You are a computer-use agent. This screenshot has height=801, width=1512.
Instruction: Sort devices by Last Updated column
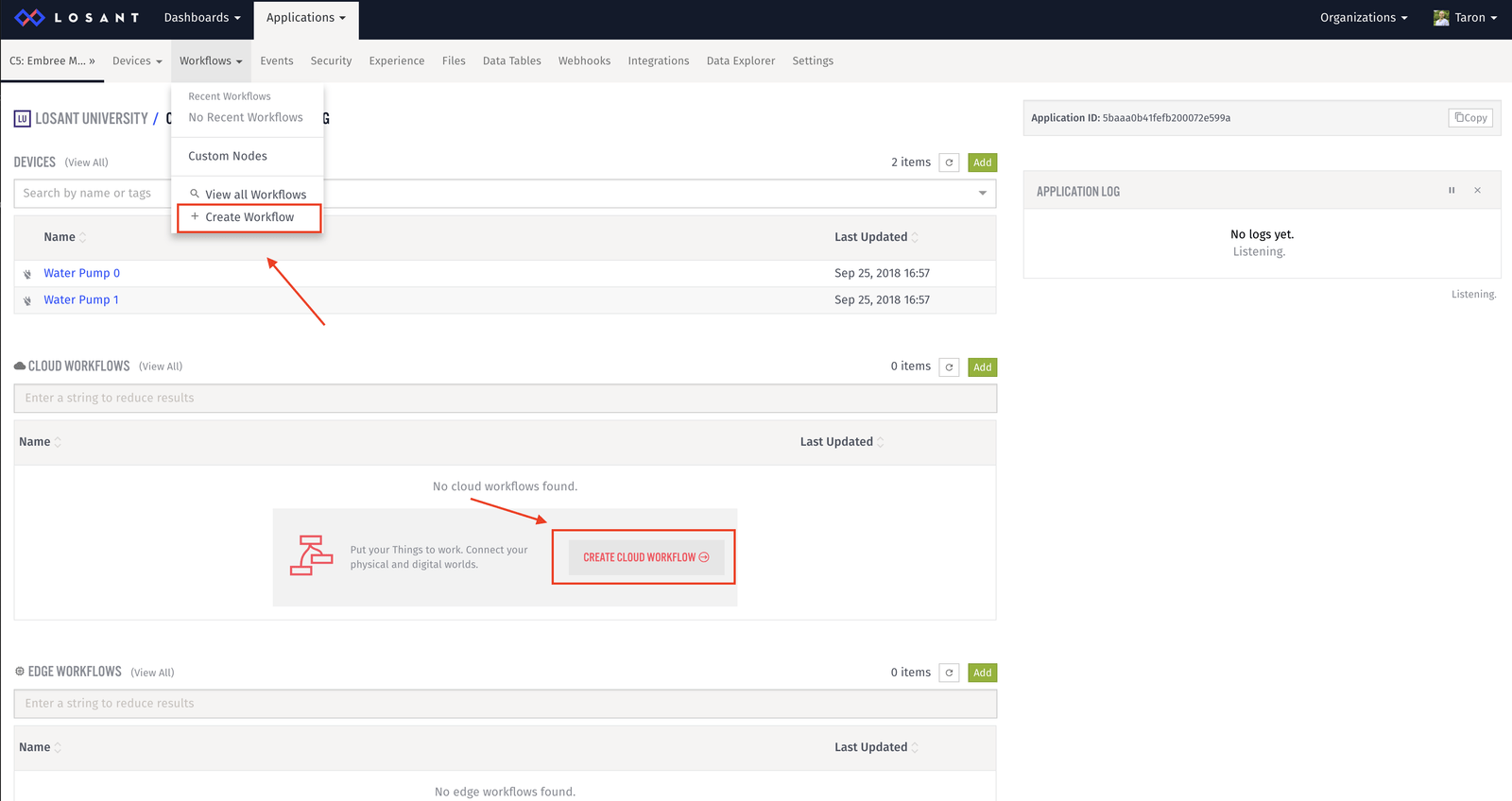876,237
